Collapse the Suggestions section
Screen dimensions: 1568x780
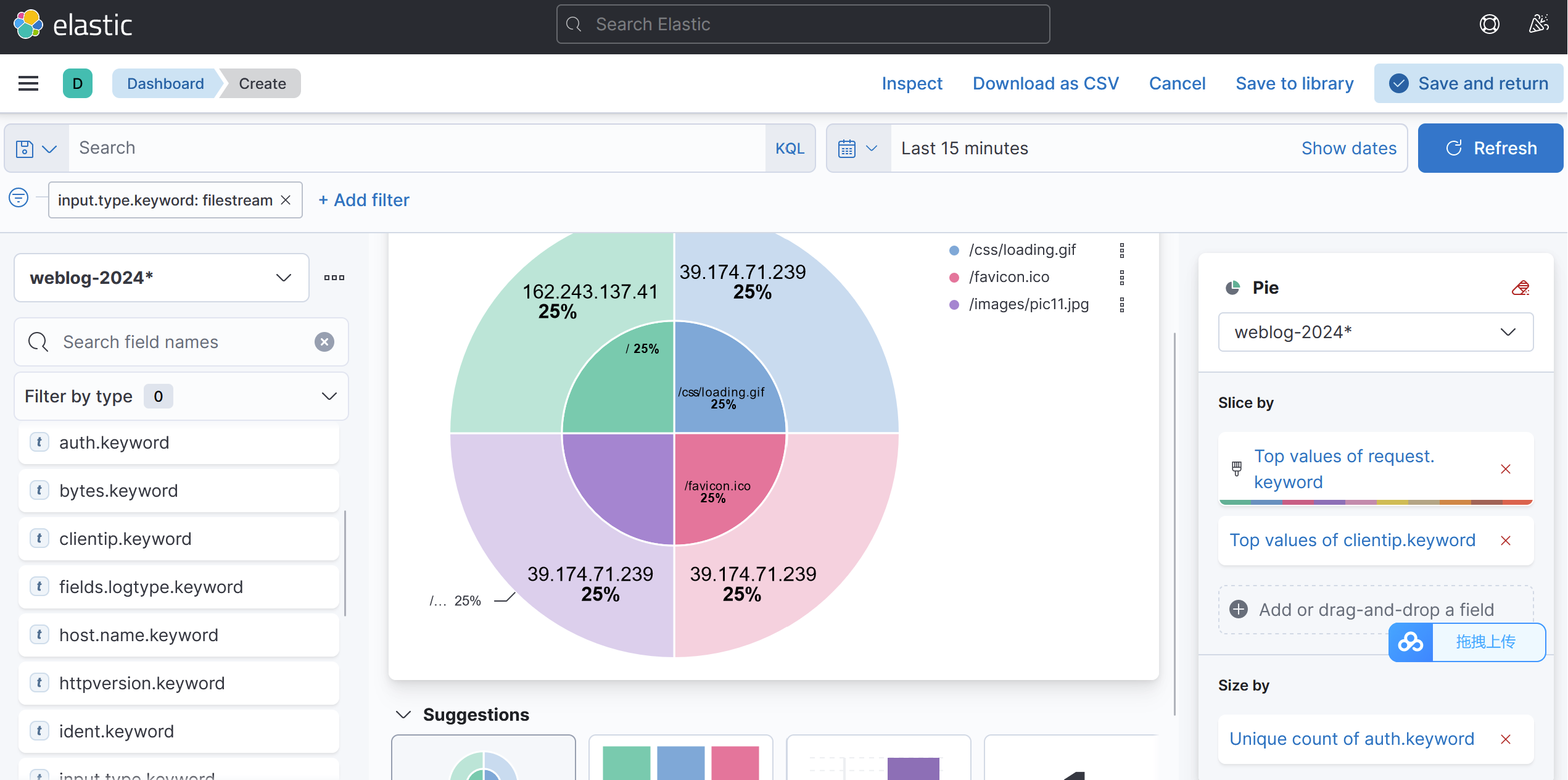click(403, 715)
